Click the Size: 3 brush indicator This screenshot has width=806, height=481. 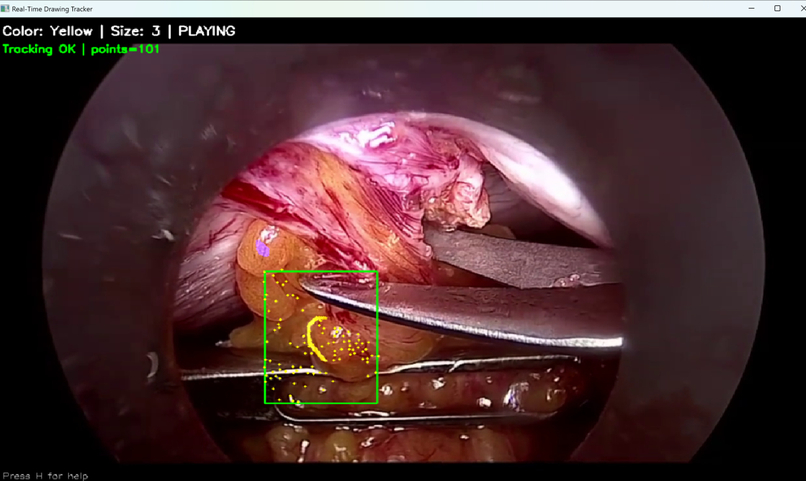[x=135, y=31]
